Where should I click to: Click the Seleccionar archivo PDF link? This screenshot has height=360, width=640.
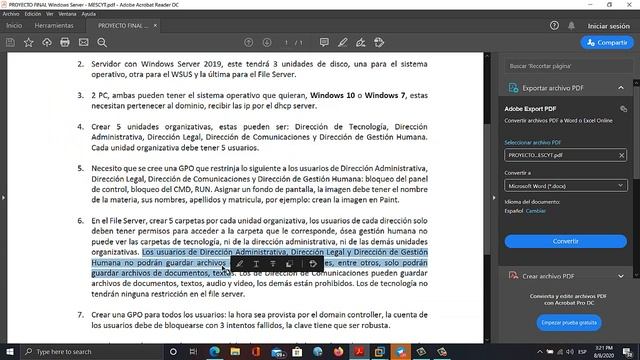pyautogui.click(x=532, y=142)
